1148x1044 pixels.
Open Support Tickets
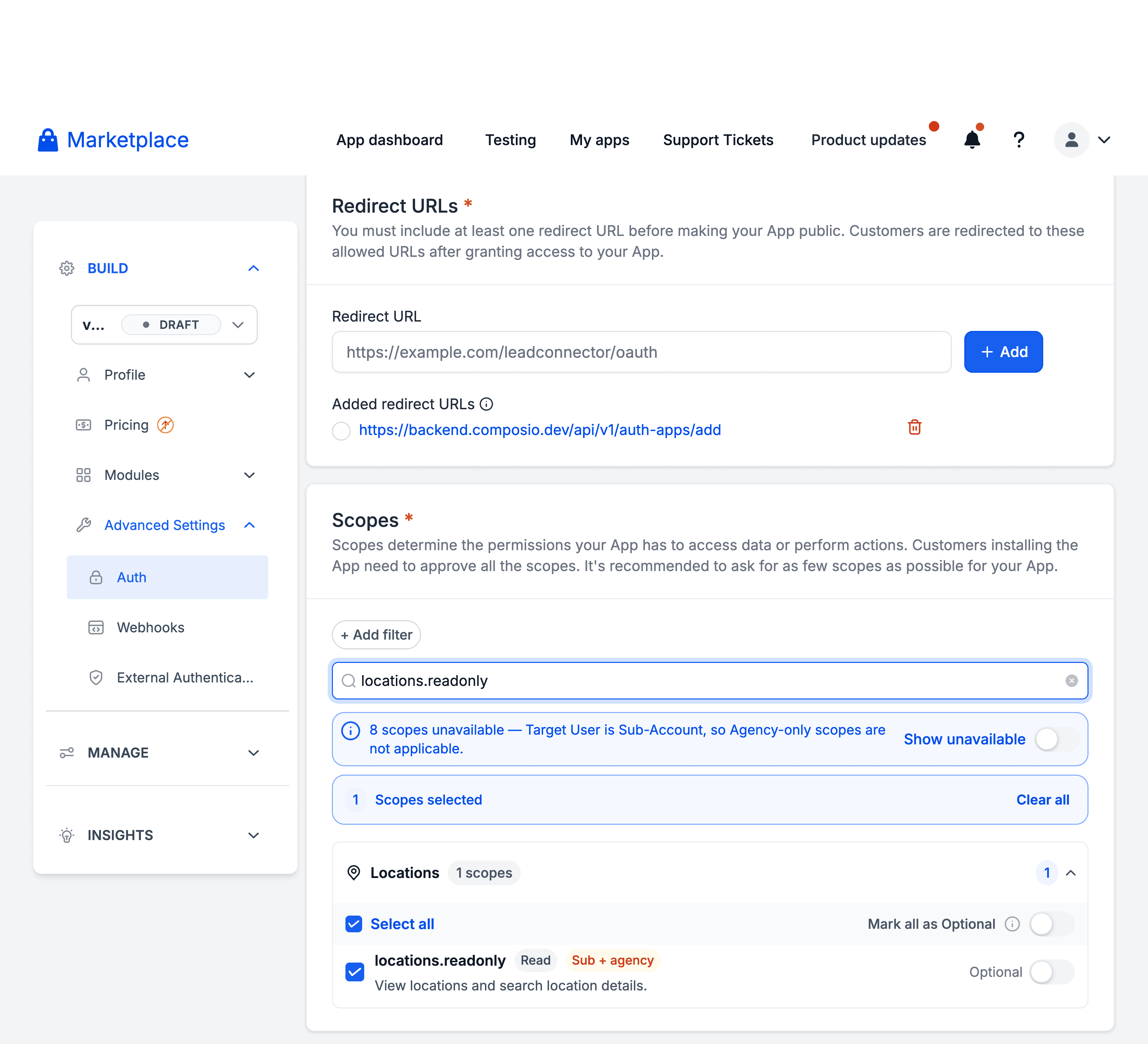point(718,140)
